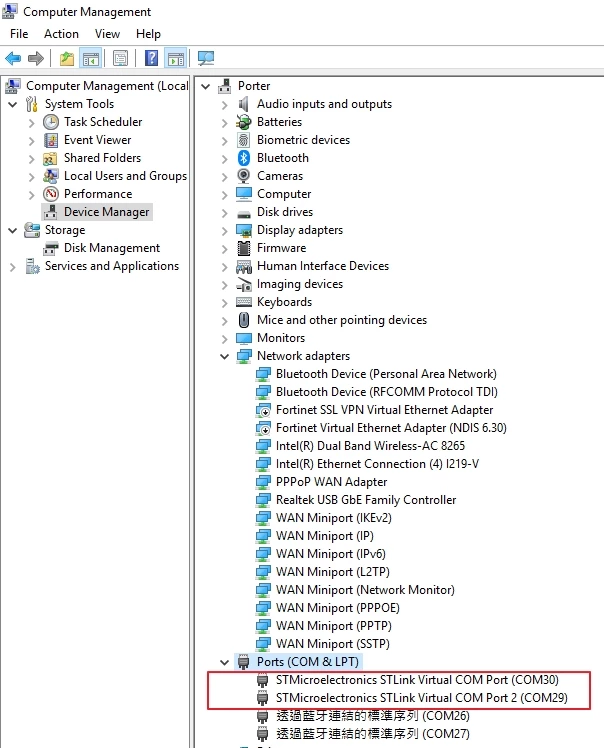The width and height of the screenshot is (604, 748).
Task: Select Computer Management (Local) root
Action: 107,86
